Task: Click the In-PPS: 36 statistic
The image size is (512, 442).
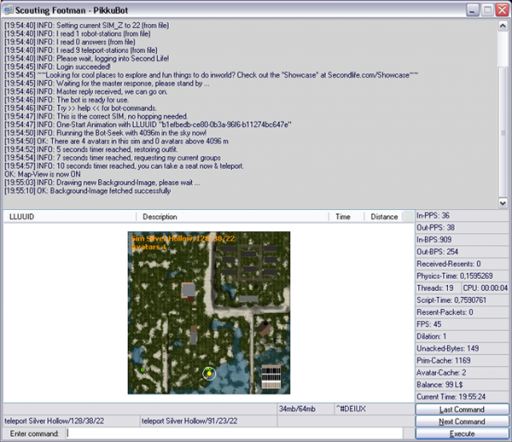Action: click(462, 215)
